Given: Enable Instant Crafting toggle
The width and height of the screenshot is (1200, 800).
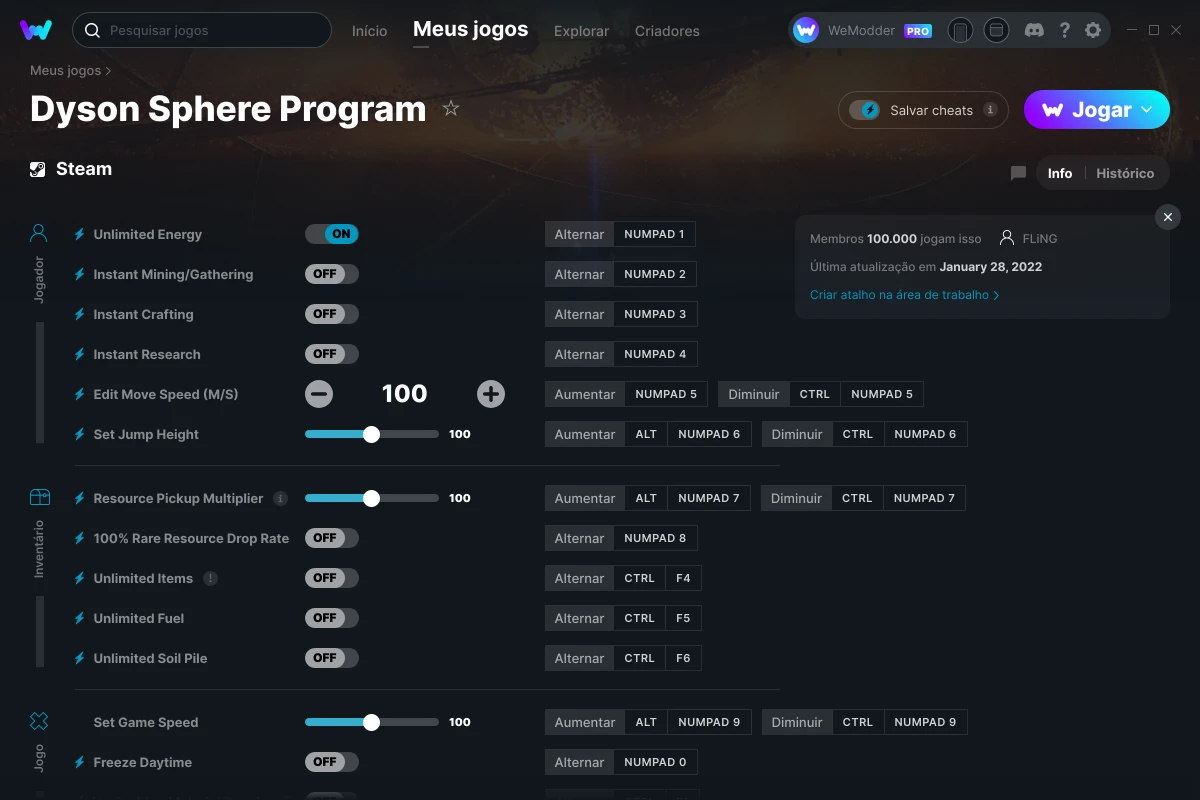Looking at the screenshot, I should (x=332, y=314).
